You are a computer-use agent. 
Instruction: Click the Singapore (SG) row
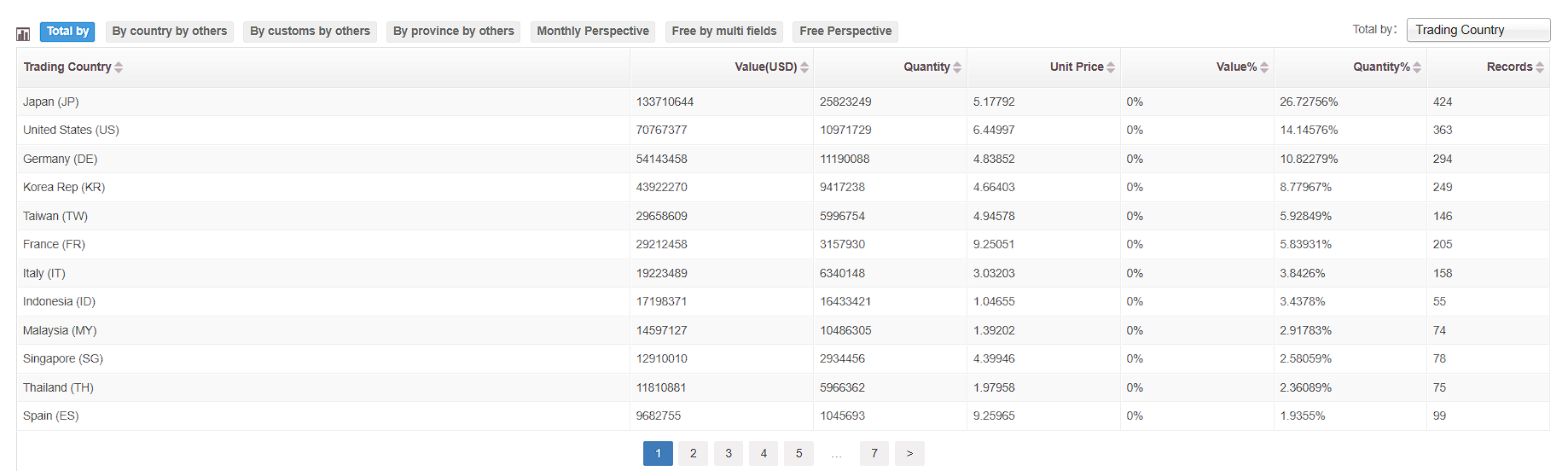pos(783,359)
